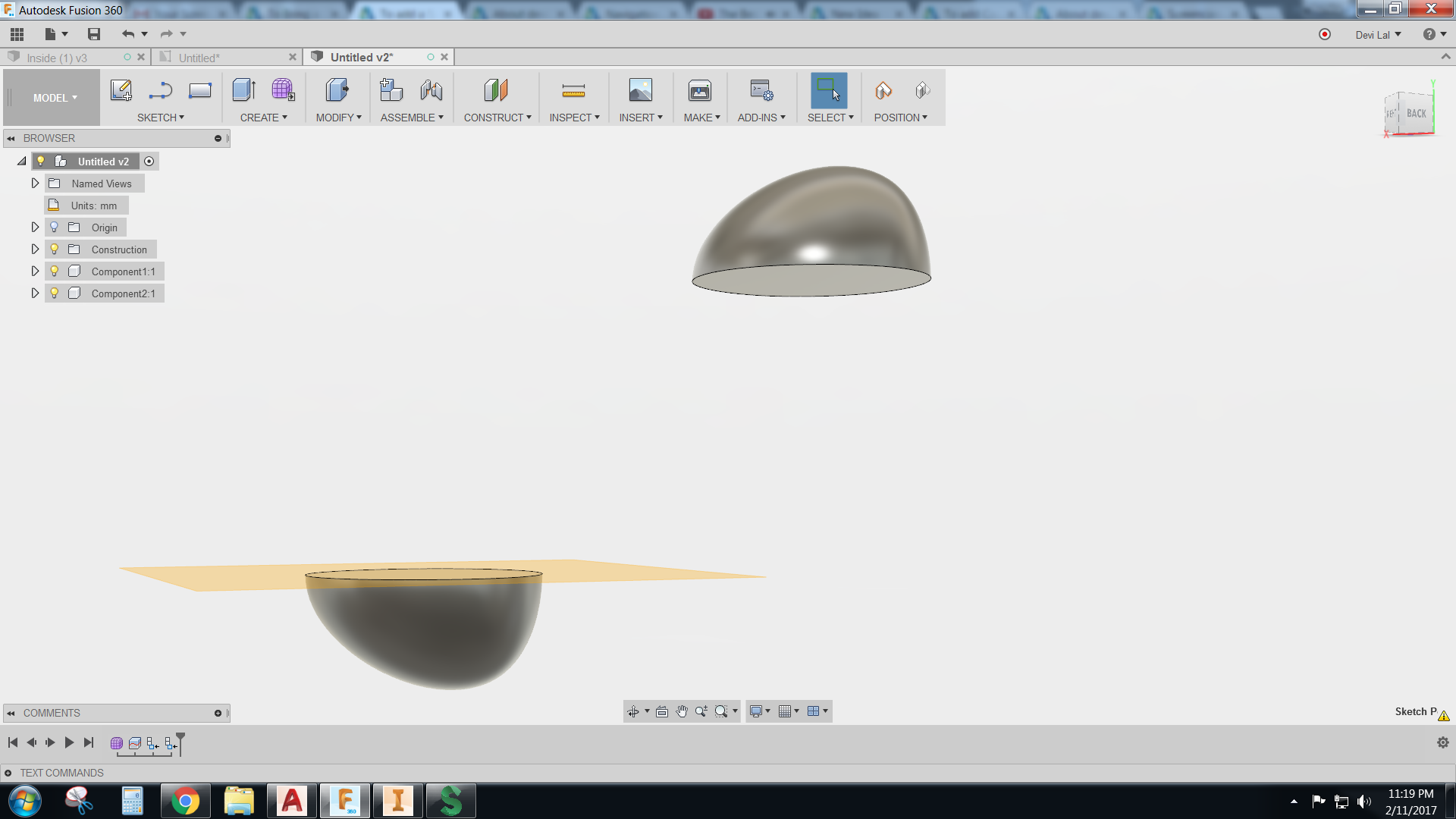
Task: Open the Create Form tool icon
Action: click(284, 89)
